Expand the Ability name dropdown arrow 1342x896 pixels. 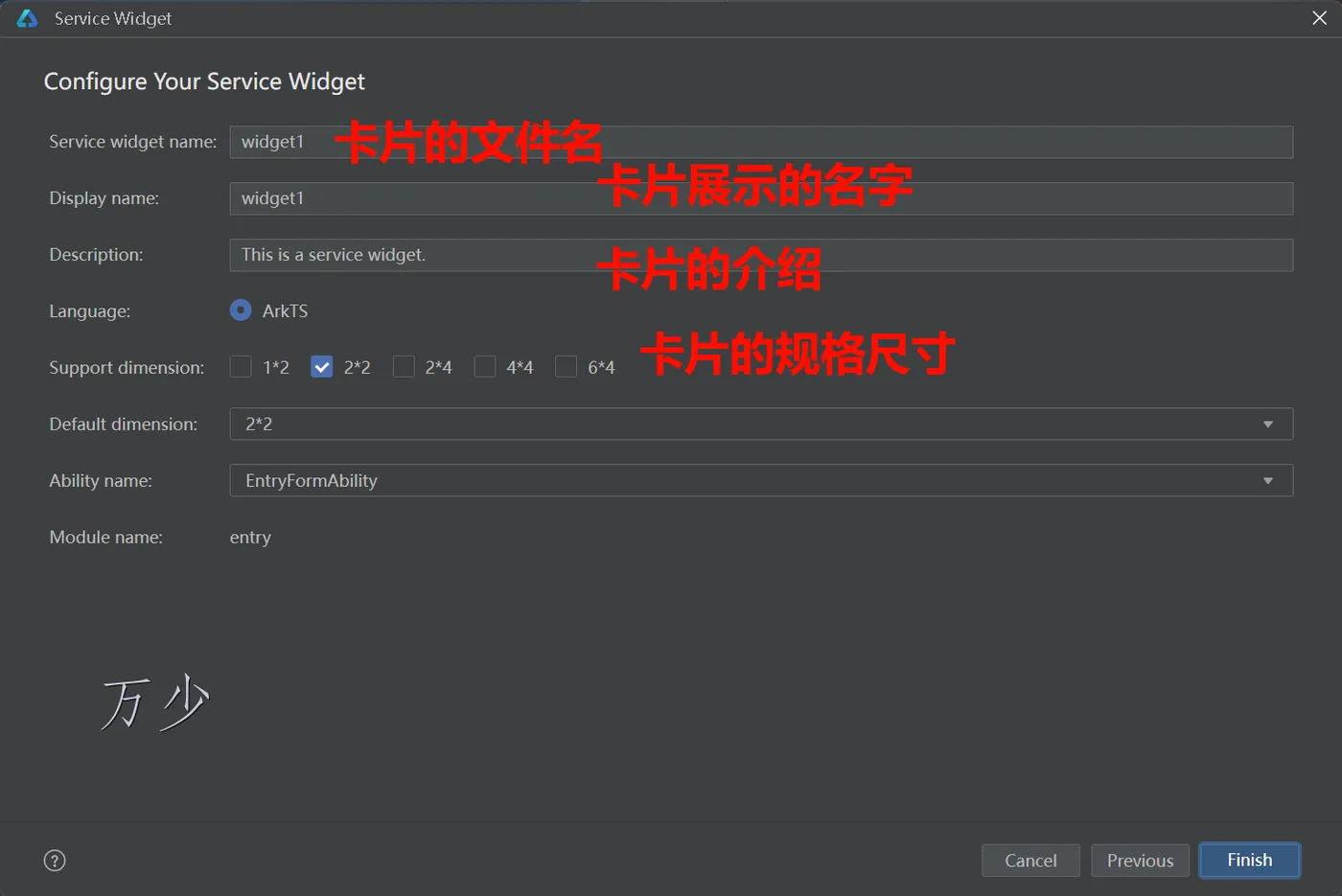[1268, 481]
